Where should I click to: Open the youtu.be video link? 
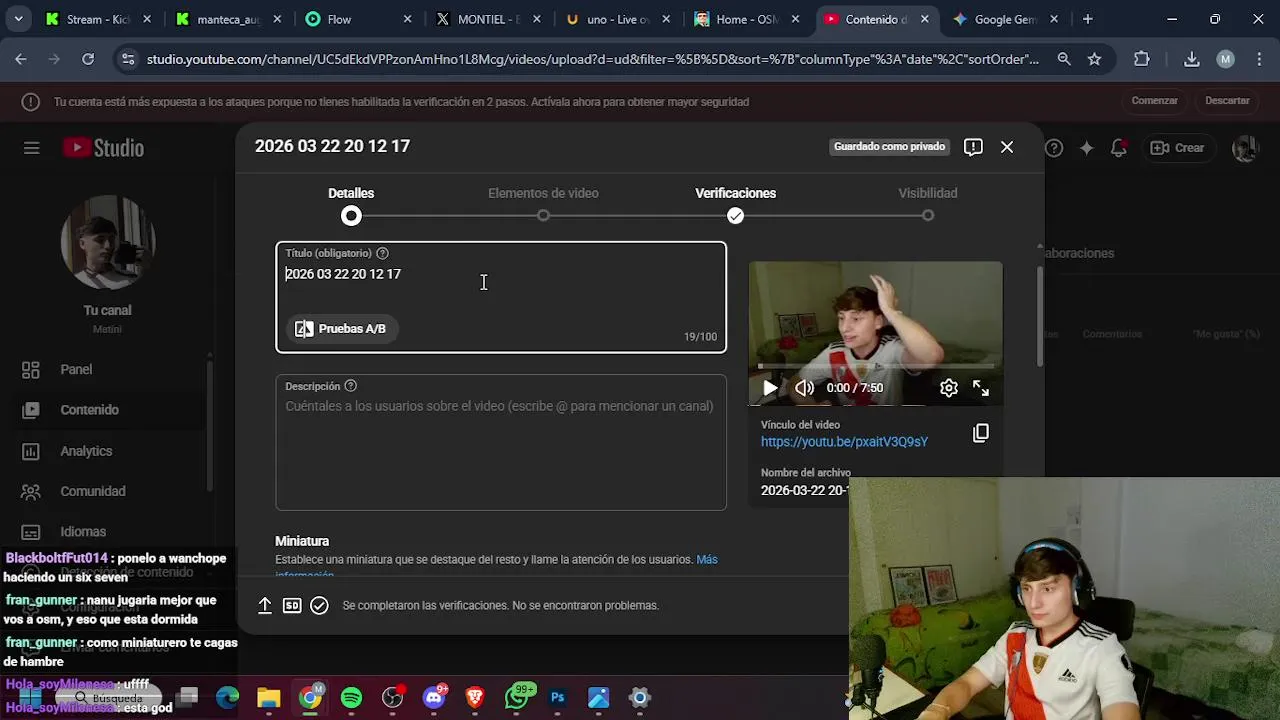[x=844, y=442]
